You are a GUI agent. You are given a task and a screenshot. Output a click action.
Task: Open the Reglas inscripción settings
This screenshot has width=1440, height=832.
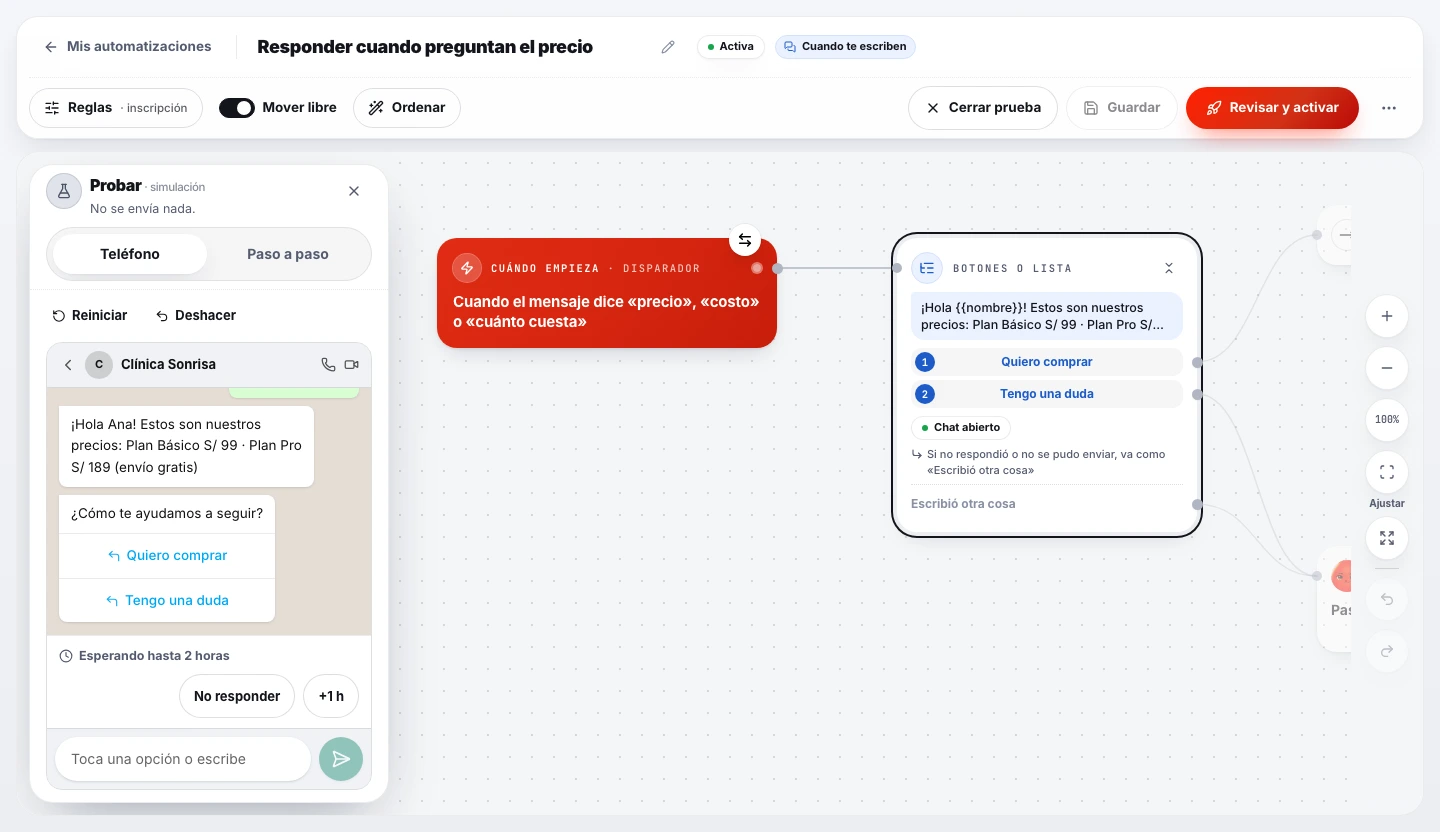coord(116,108)
